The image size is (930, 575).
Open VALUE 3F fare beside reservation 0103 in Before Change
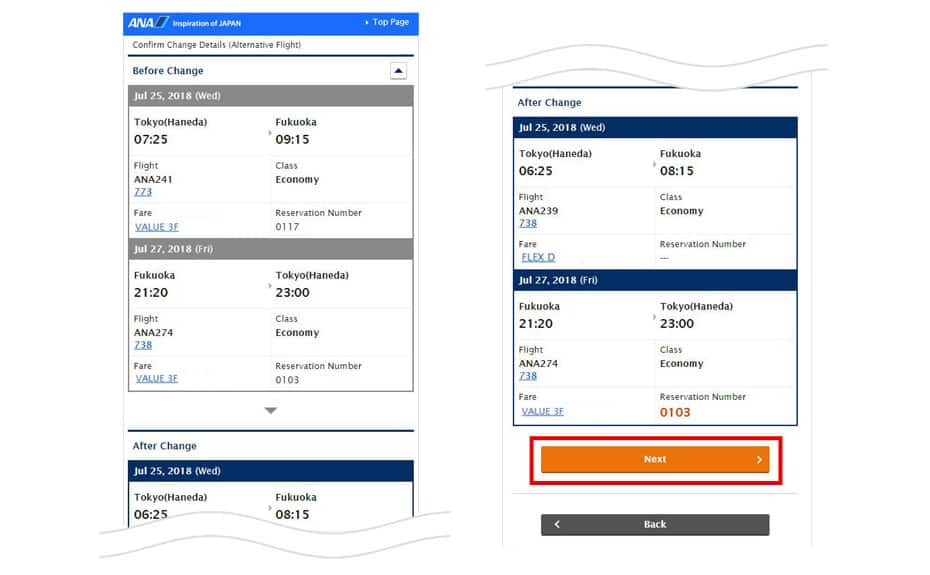click(x=157, y=379)
